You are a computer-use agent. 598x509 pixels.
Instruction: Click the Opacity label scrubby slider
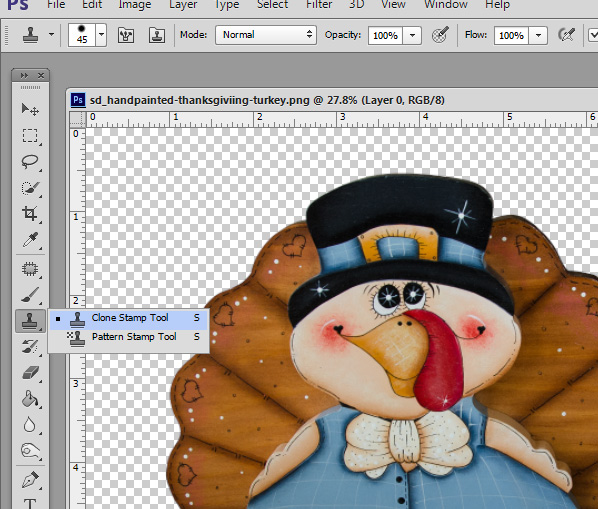tap(343, 35)
